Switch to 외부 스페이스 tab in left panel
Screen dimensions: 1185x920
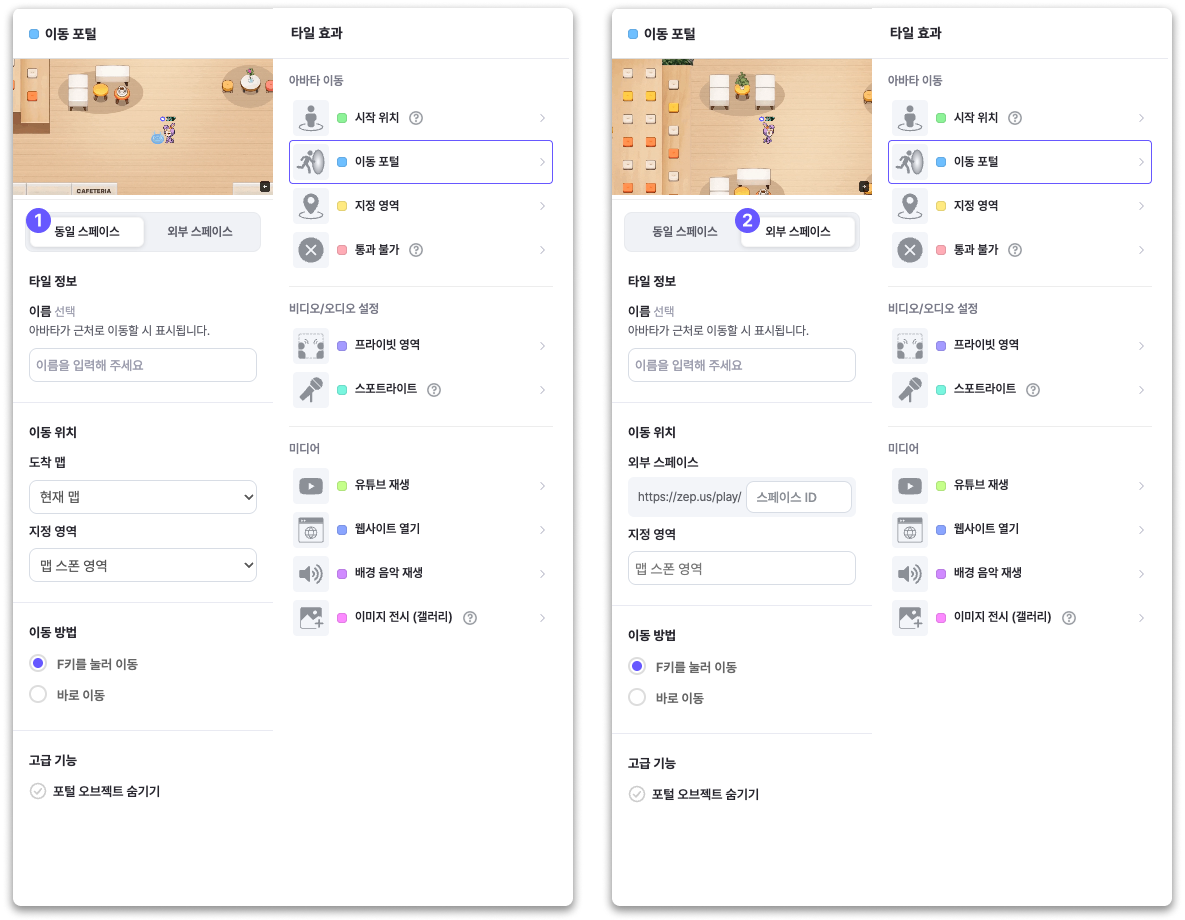click(x=200, y=231)
